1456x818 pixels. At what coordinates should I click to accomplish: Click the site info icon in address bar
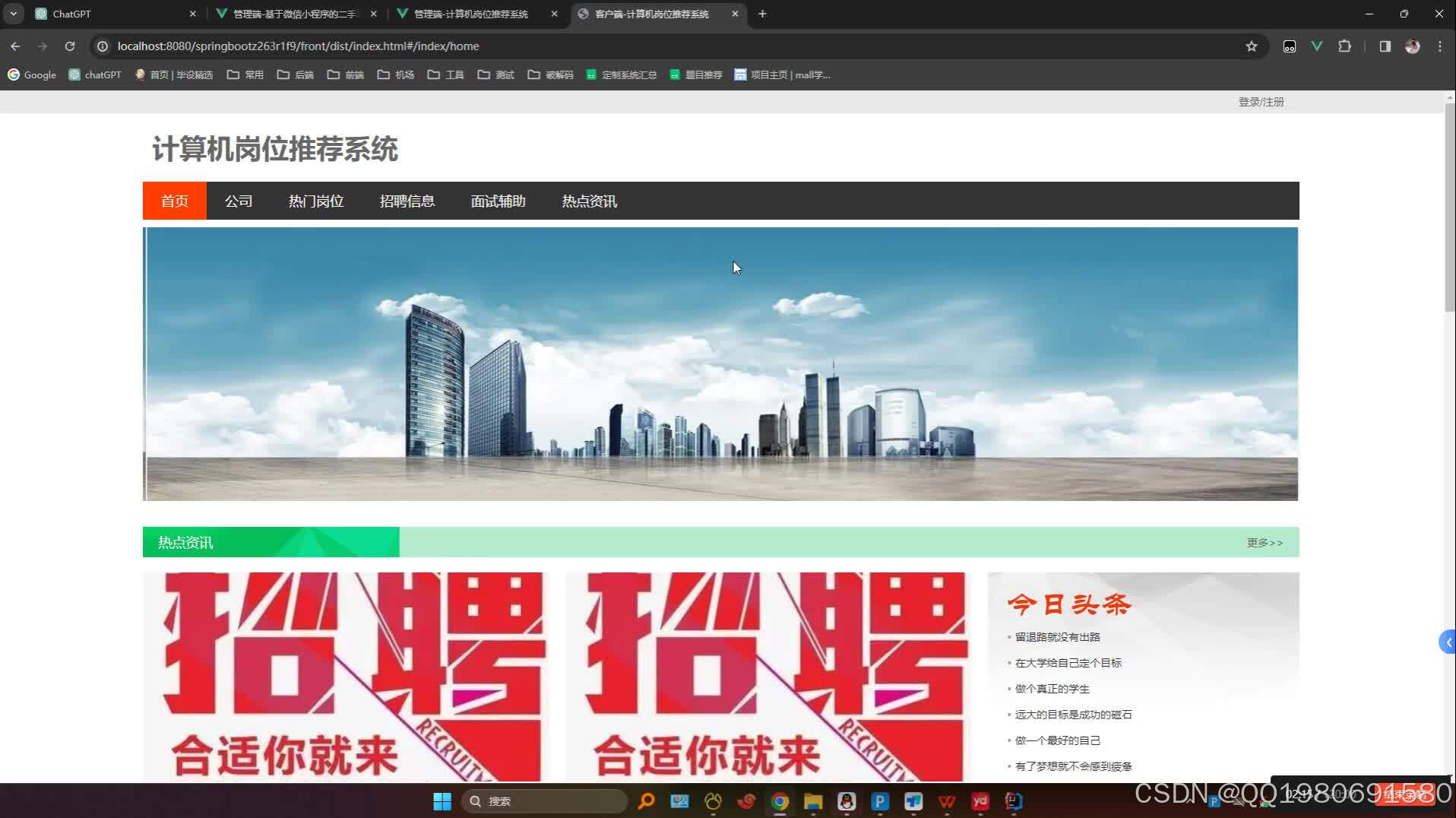pyautogui.click(x=102, y=46)
